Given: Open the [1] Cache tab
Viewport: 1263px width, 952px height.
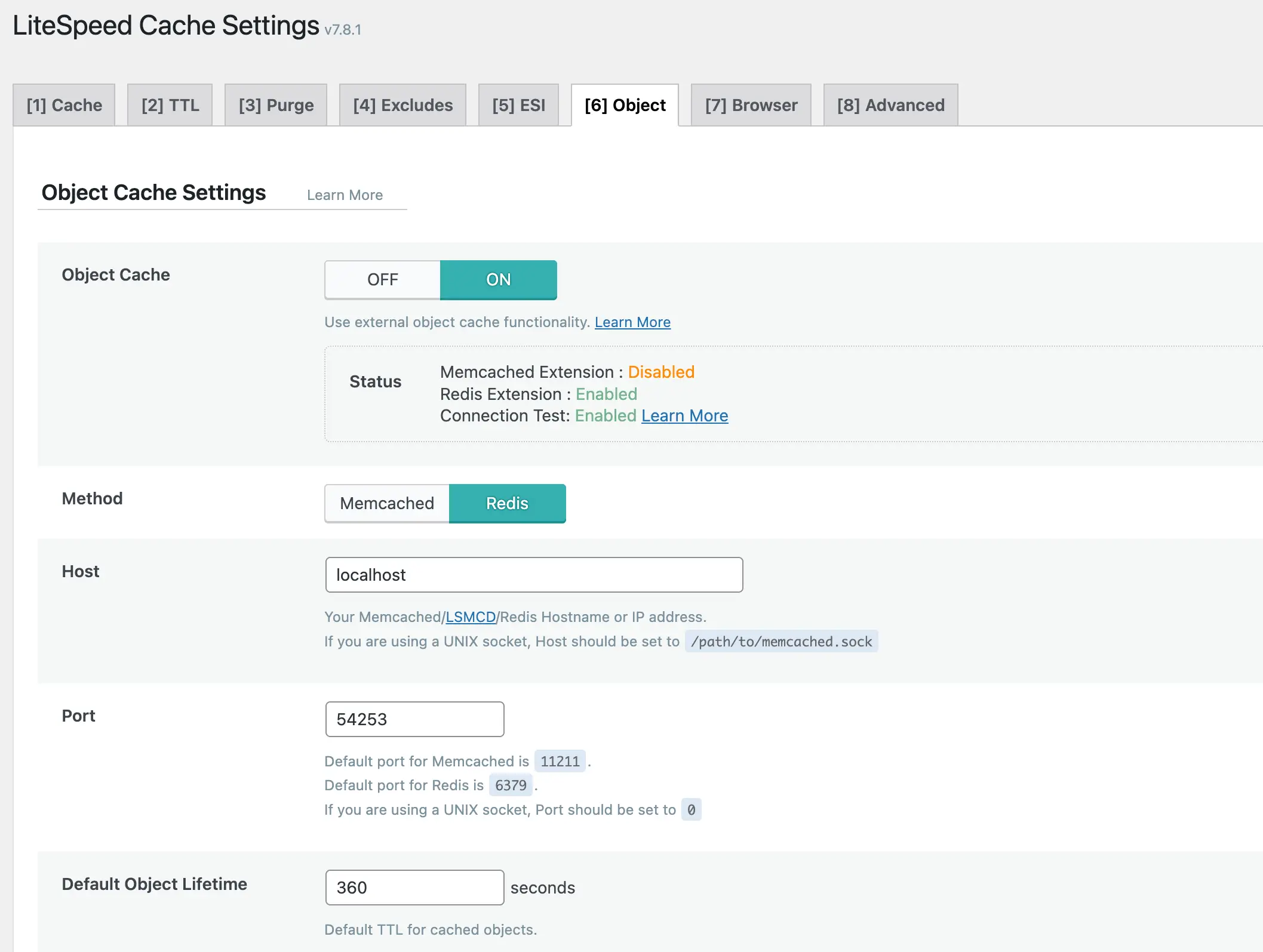Looking at the screenshot, I should pyautogui.click(x=64, y=105).
